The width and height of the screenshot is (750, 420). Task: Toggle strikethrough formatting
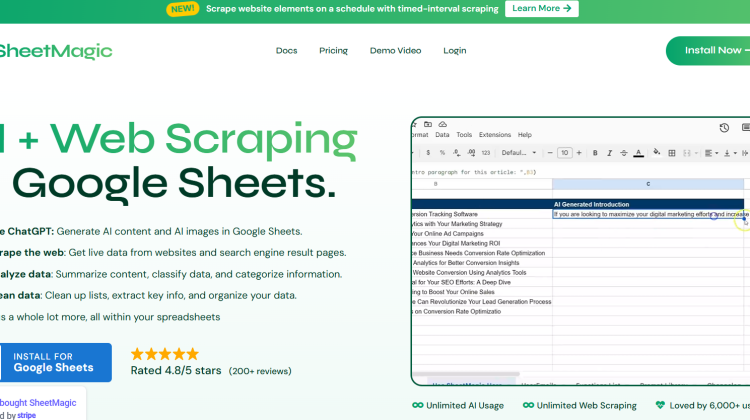(x=624, y=153)
